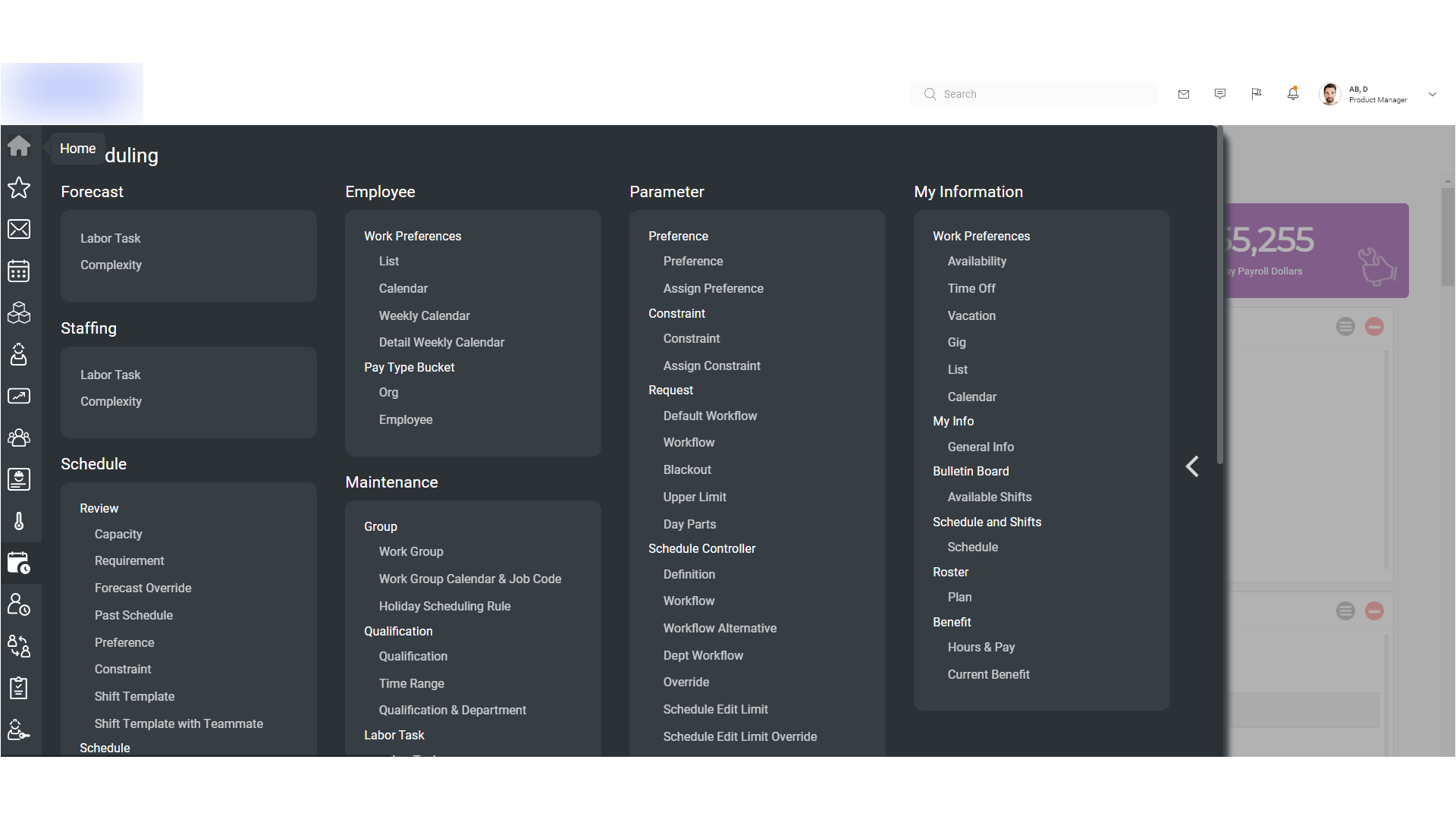The image size is (1456, 819).
Task: Open the profile menu chevron next to Product Manager
Action: (1432, 95)
